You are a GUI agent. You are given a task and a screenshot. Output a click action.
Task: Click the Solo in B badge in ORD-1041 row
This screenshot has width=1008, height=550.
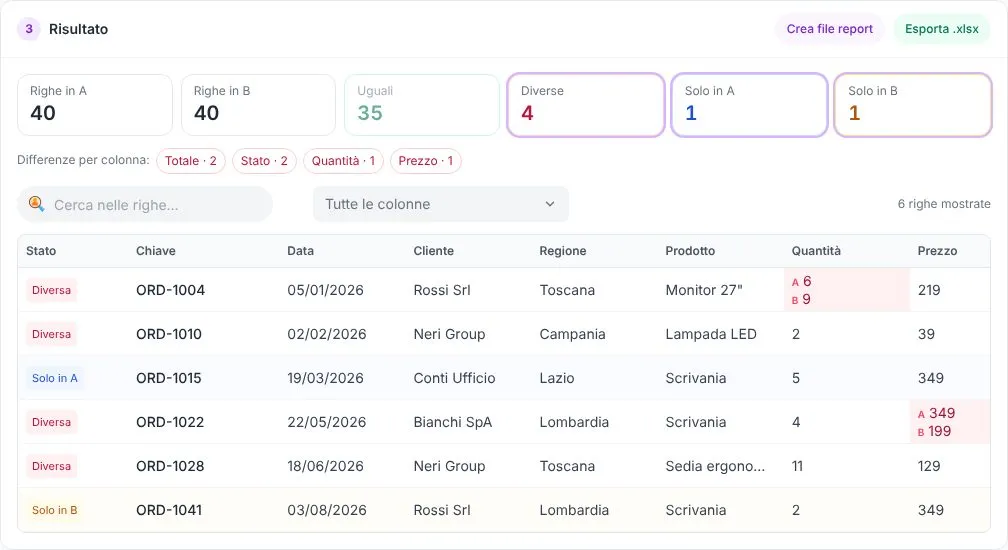(55, 510)
